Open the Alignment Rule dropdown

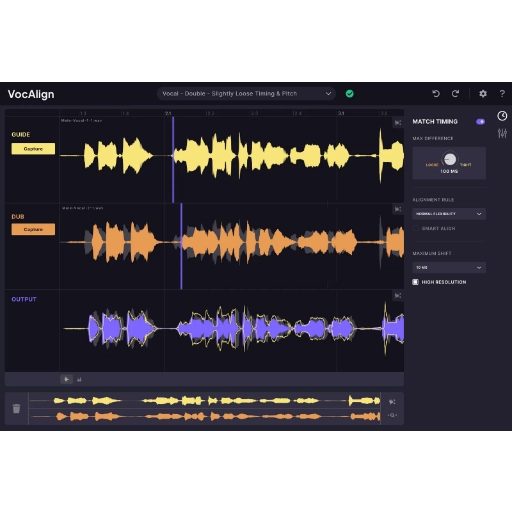click(449, 214)
